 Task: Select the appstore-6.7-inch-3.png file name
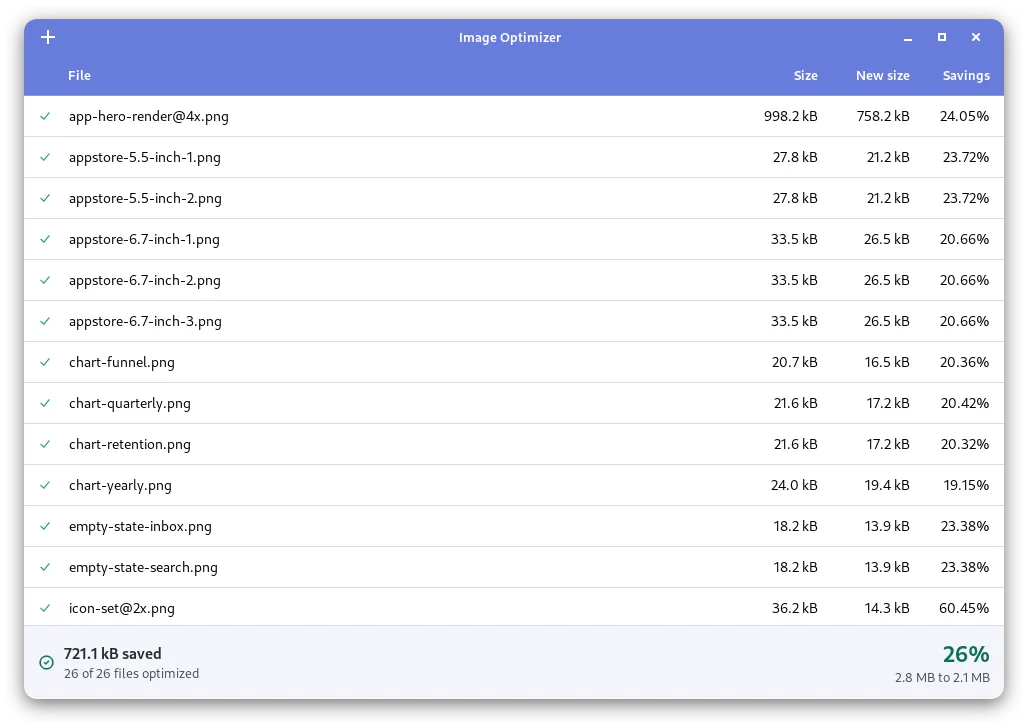146,321
